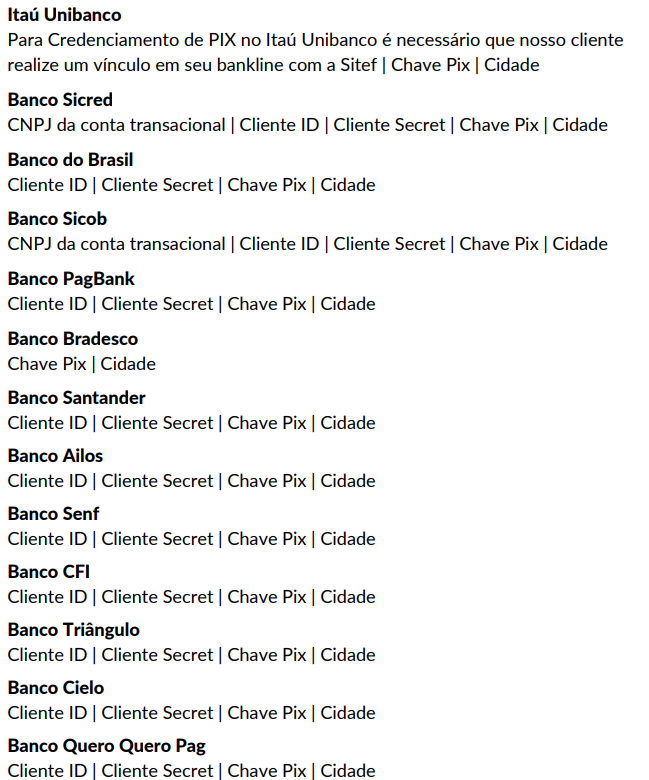Screen dimensions: 649x780
Task: Click 'CNPJ da conta transacional' under Banco Sicred
Action: (x=116, y=125)
